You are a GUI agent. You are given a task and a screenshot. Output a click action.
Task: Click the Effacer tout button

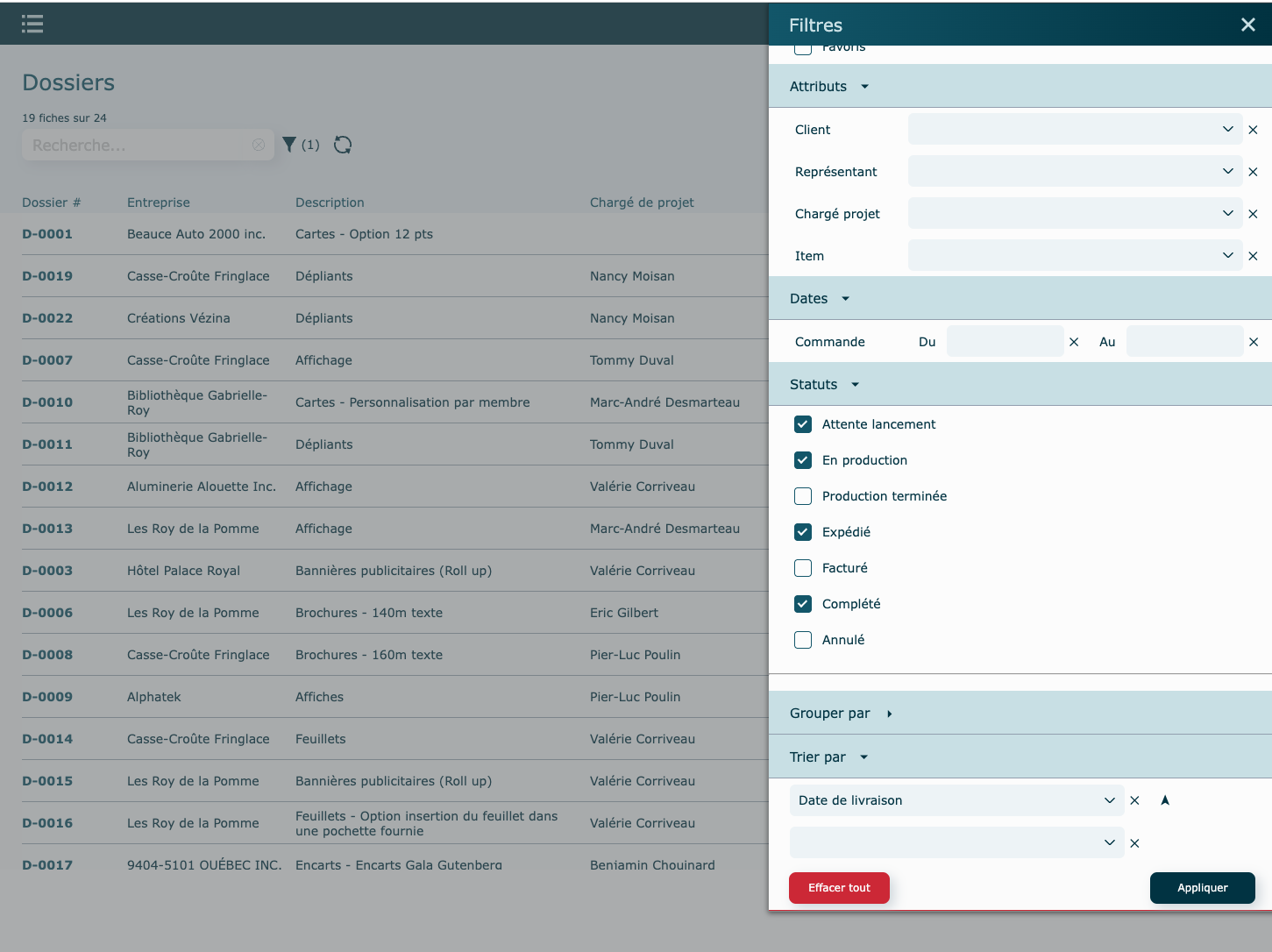tap(839, 888)
